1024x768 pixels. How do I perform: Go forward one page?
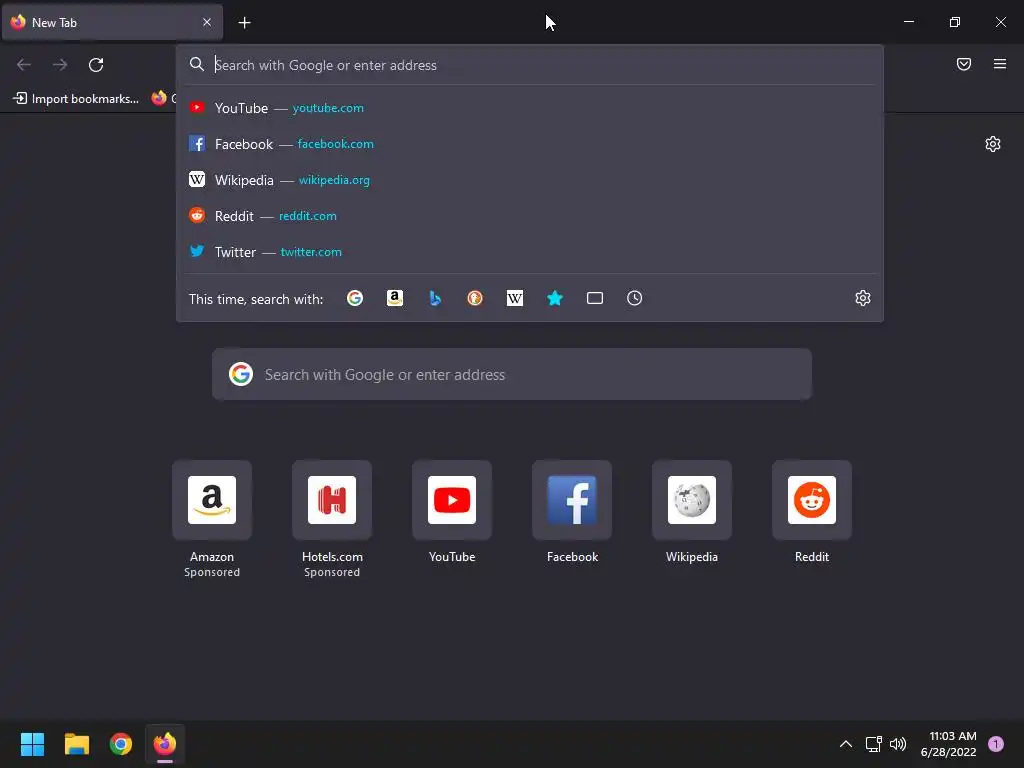[60, 65]
